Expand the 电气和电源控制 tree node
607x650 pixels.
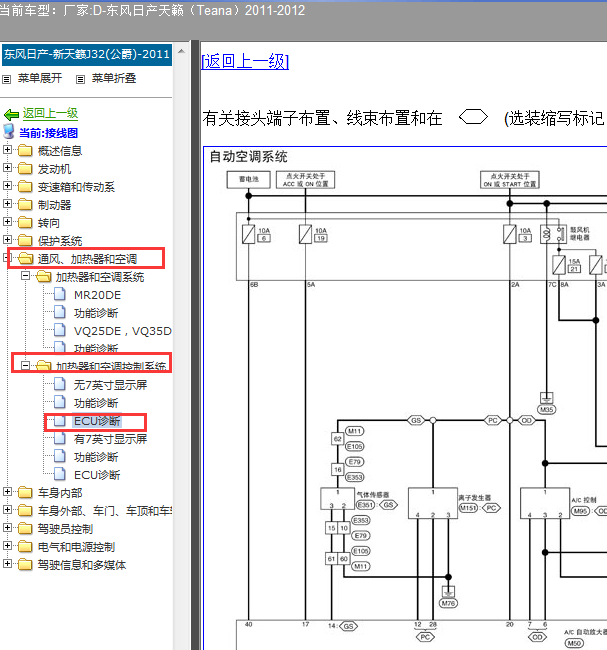tap(7, 546)
